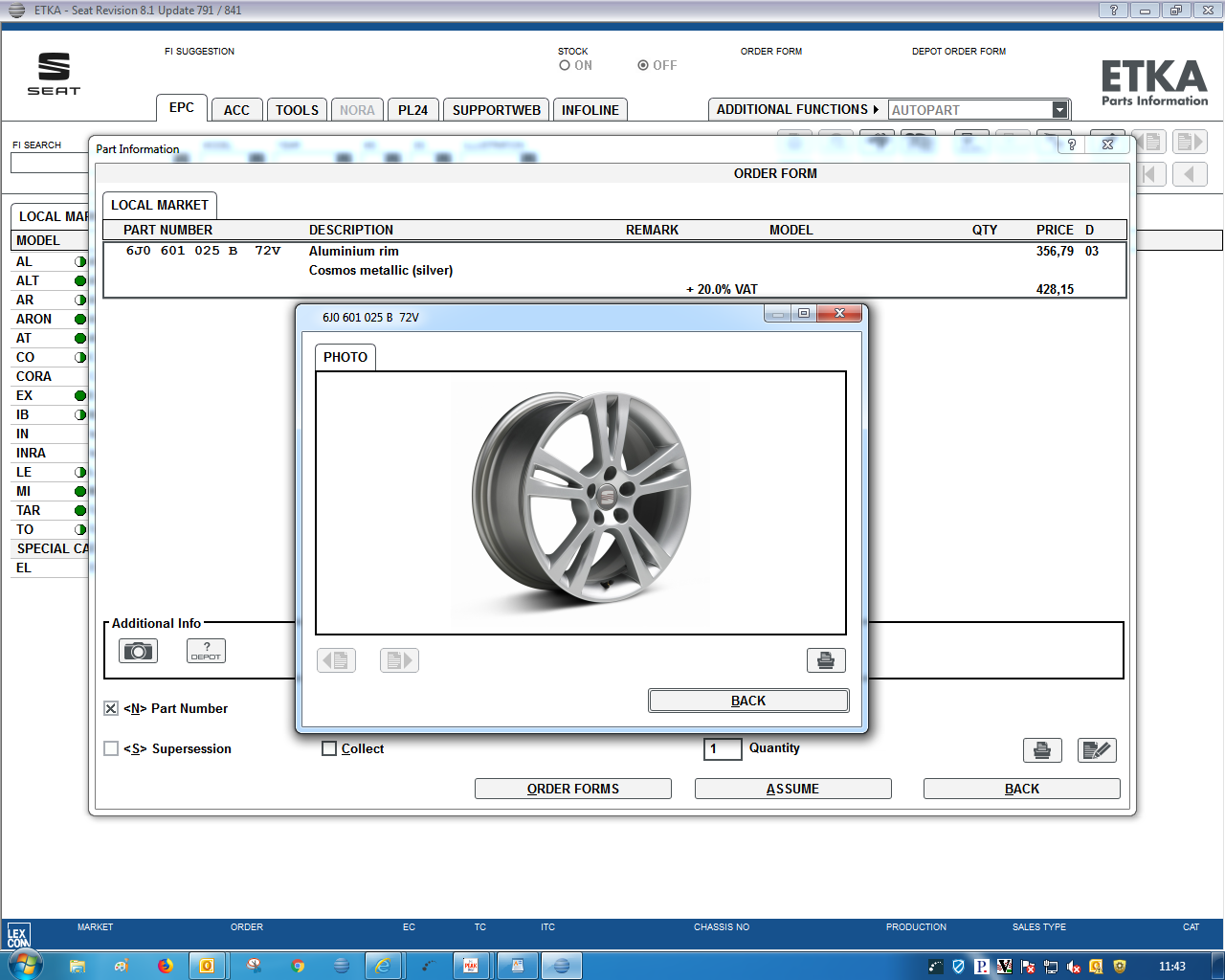
Task: Click the aluminium wheel rim photo
Action: [x=581, y=499]
